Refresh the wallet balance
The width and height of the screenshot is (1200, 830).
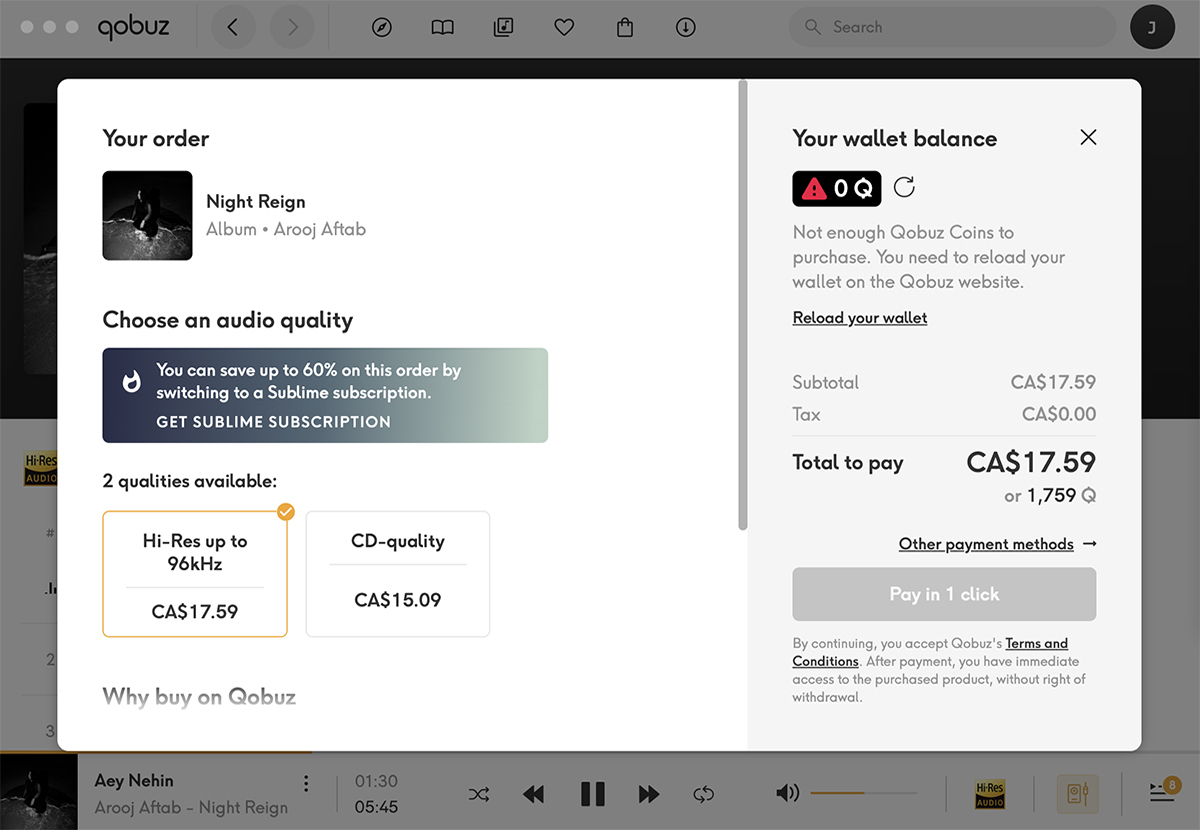click(x=904, y=187)
